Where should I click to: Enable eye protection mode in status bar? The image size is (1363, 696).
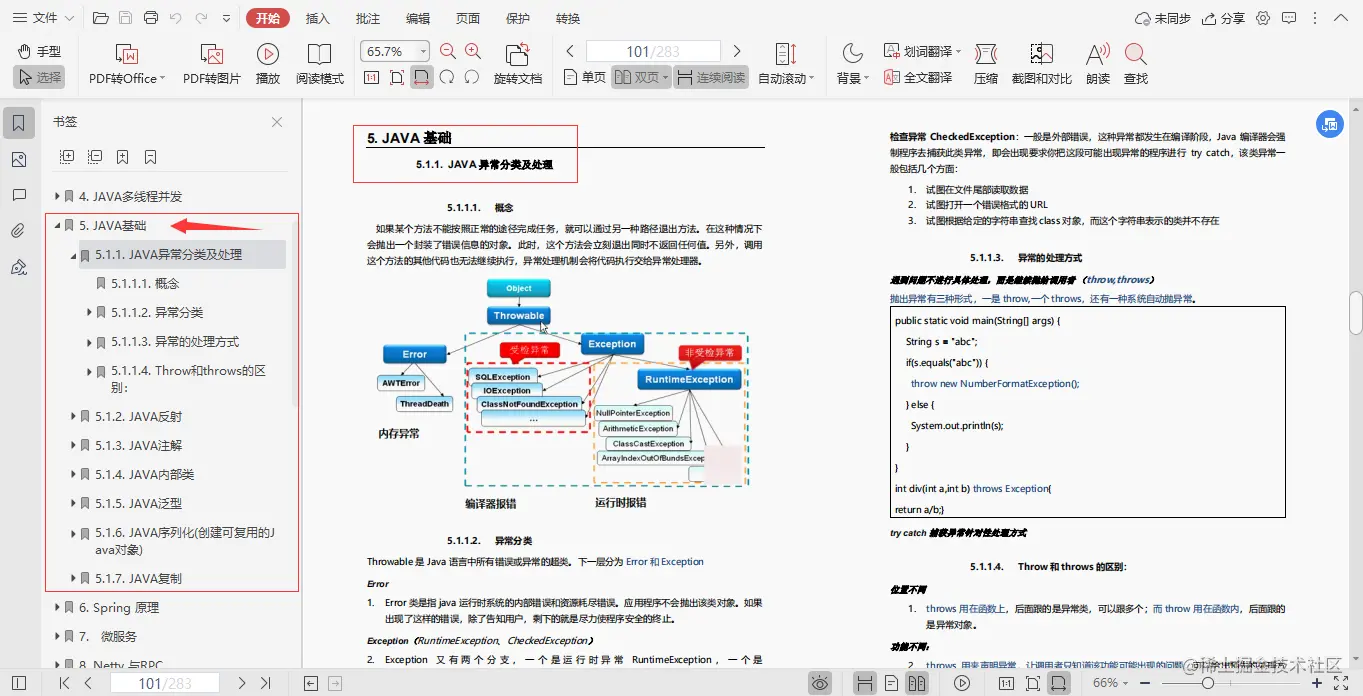pos(819,682)
